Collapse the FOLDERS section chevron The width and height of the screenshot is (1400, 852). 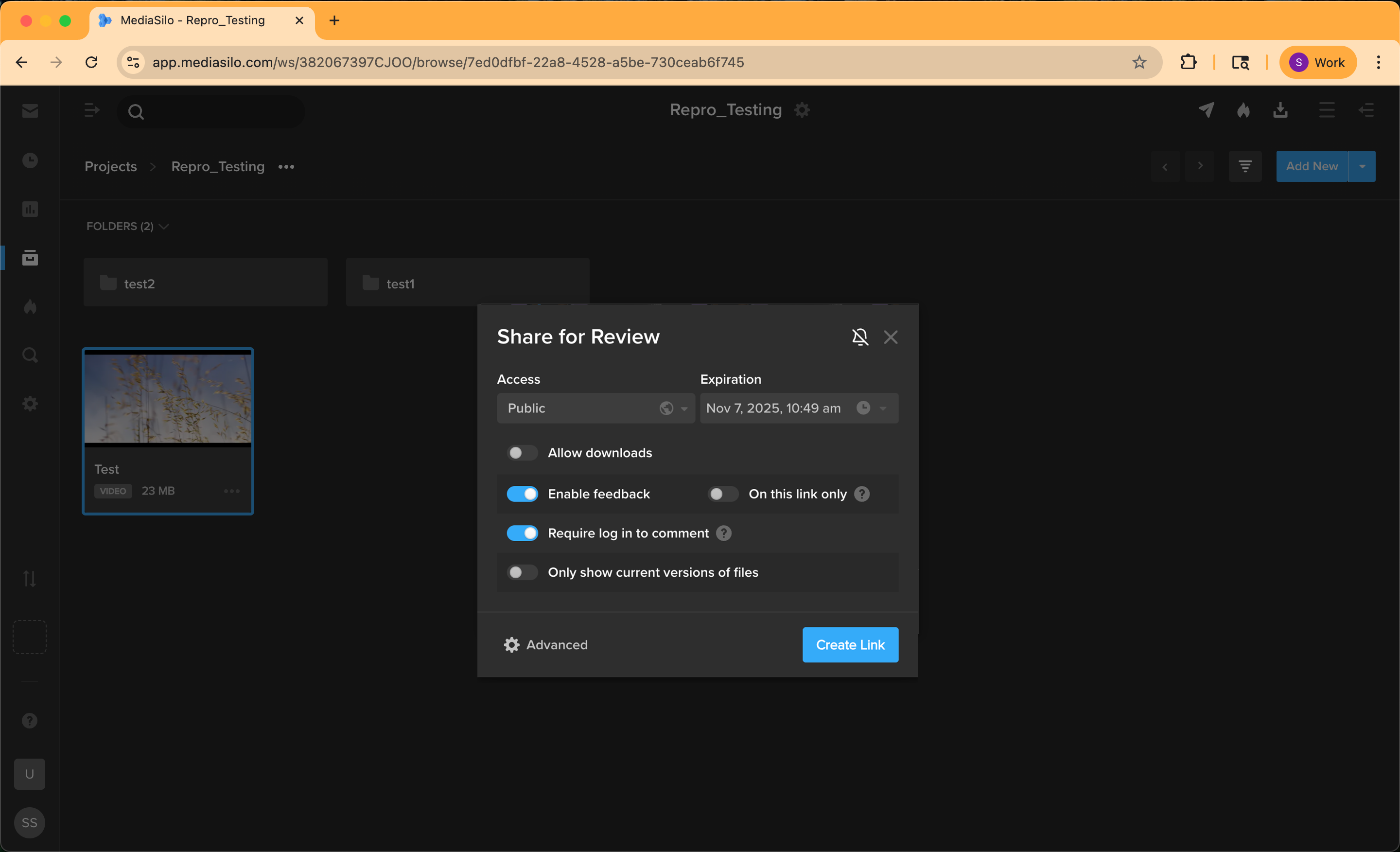(164, 226)
